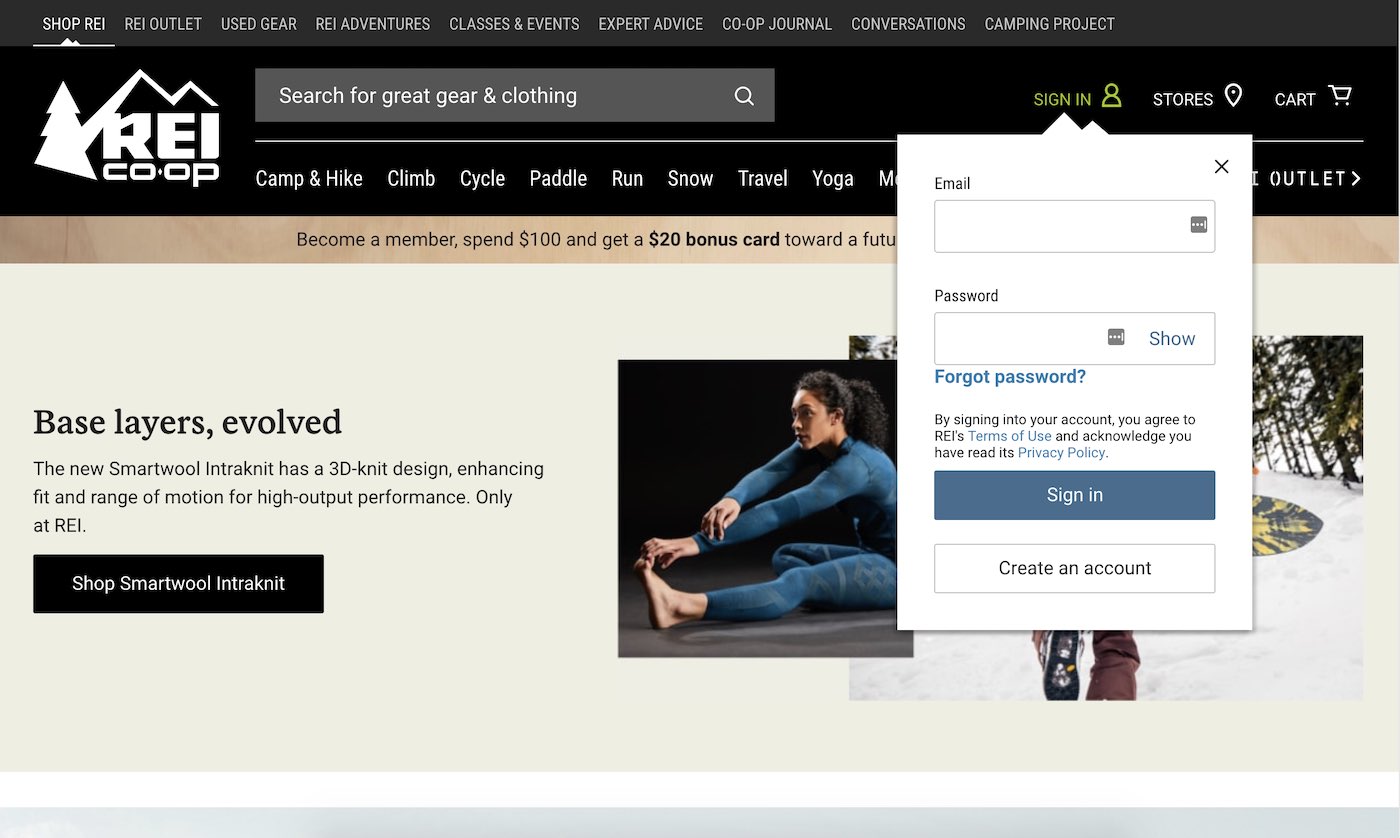Open the Snow category menu
The height and width of the screenshot is (838, 1400).
tap(690, 179)
